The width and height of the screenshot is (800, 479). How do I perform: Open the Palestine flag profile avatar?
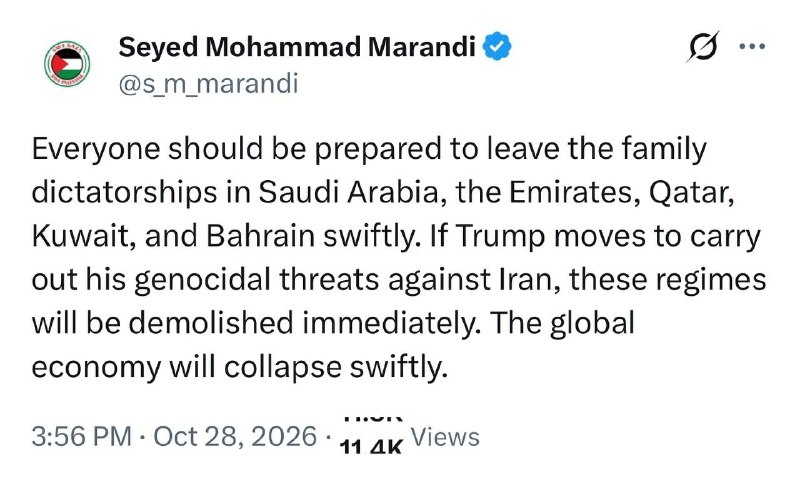pos(67,64)
